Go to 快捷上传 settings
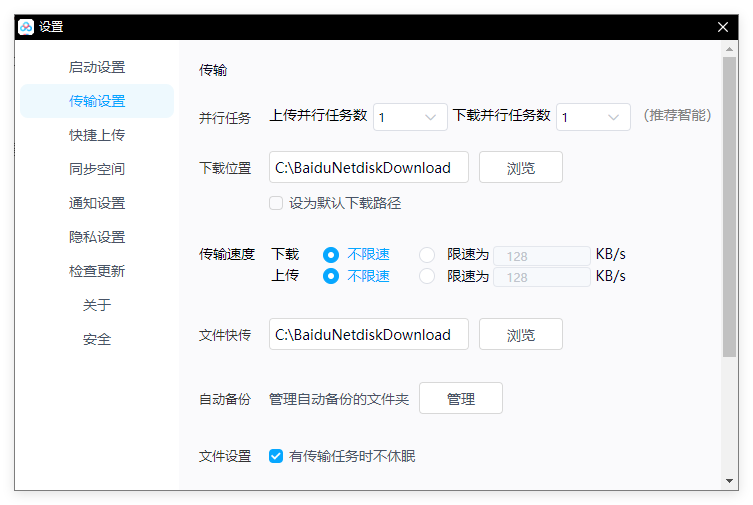This screenshot has height=505, width=753. tap(97, 135)
